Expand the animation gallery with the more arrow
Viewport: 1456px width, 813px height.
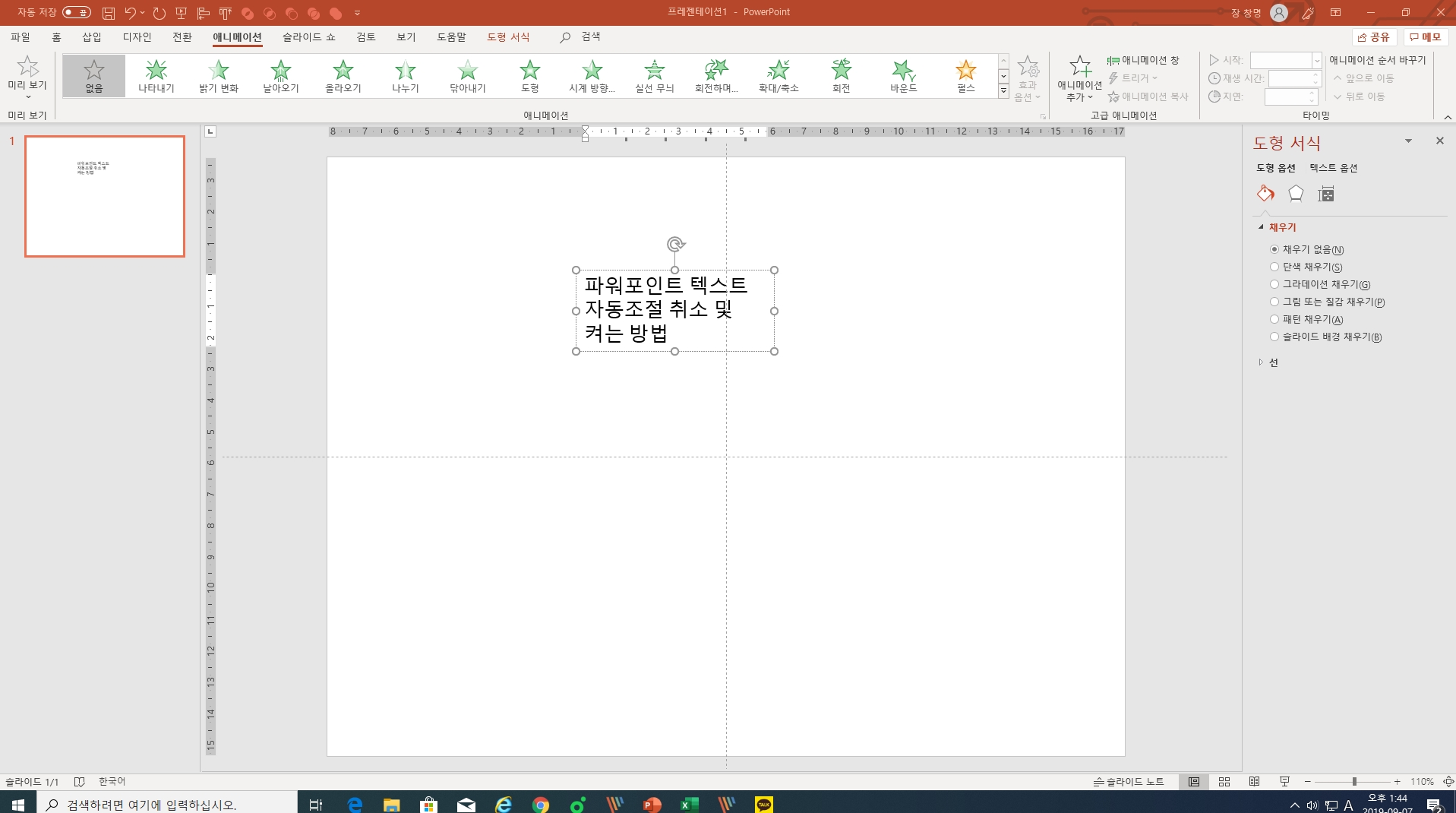coord(1003,91)
